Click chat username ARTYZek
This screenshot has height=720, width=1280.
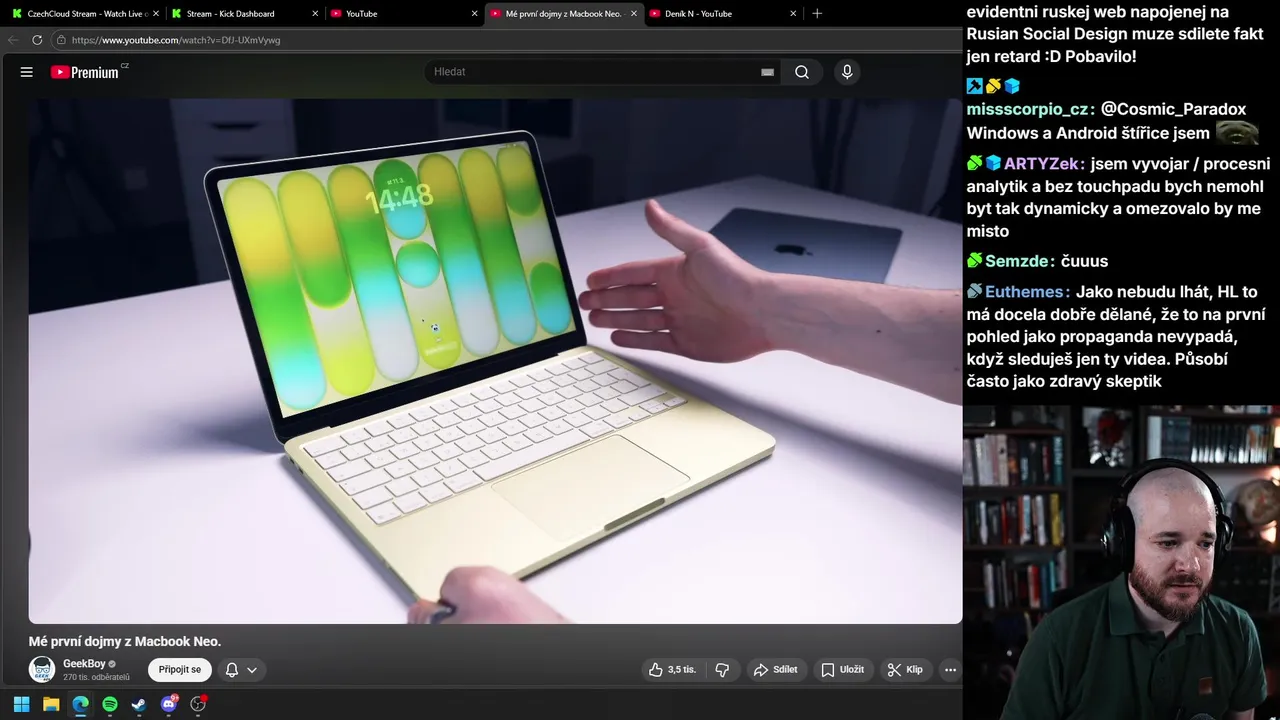click(x=1041, y=164)
